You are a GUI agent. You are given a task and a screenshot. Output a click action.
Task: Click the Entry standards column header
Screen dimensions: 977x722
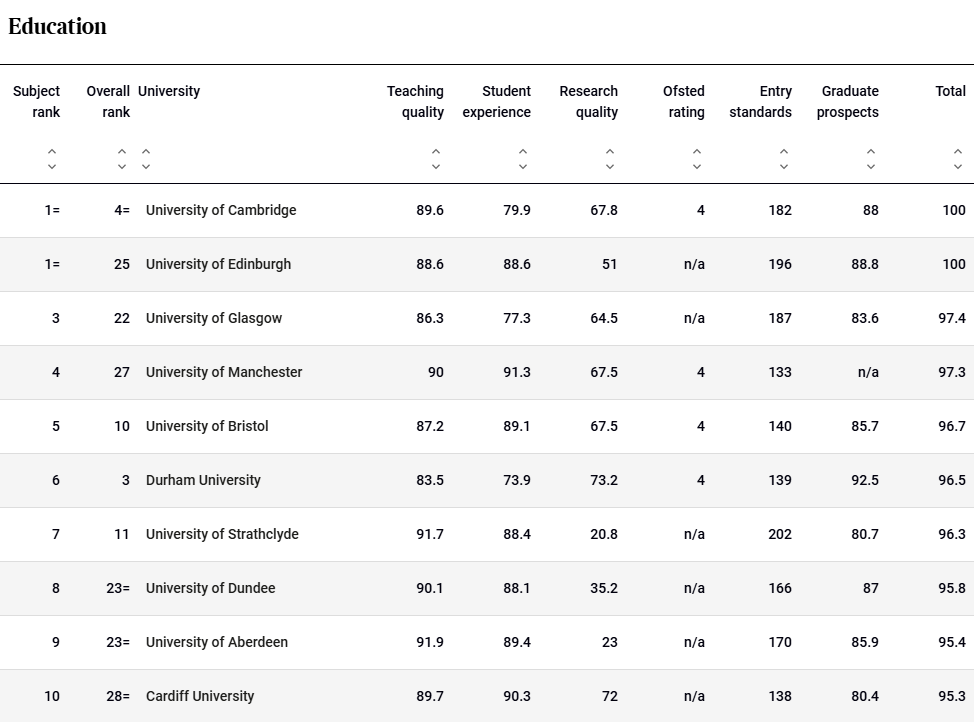pyautogui.click(x=761, y=102)
